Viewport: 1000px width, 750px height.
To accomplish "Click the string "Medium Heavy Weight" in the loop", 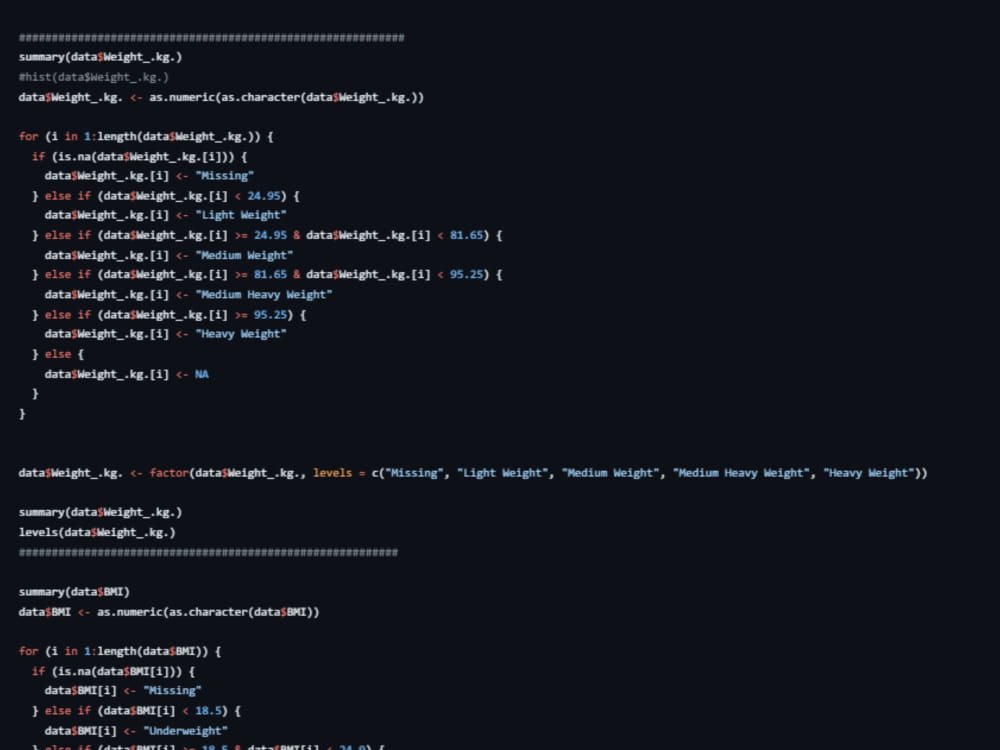I will (263, 295).
